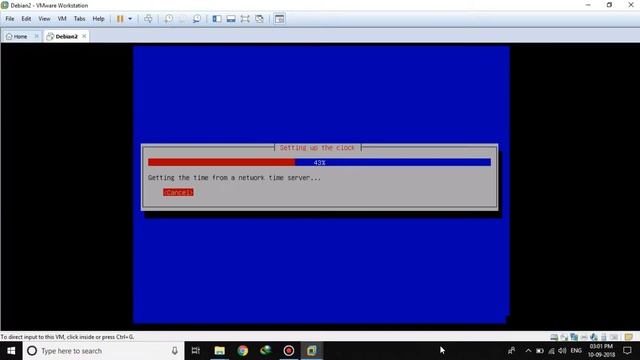Expand the power options dropdown arrow

point(130,19)
